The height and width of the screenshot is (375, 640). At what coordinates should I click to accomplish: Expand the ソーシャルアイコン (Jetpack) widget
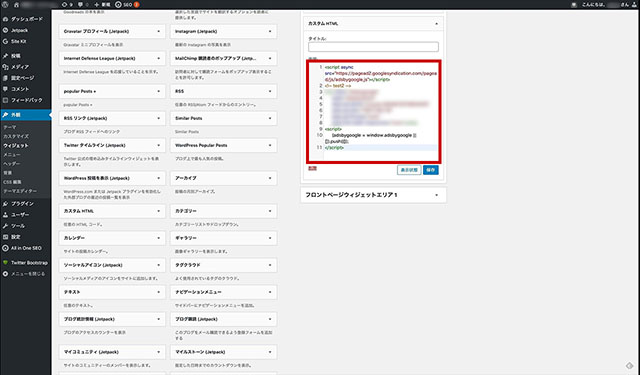pyautogui.click(x=159, y=265)
